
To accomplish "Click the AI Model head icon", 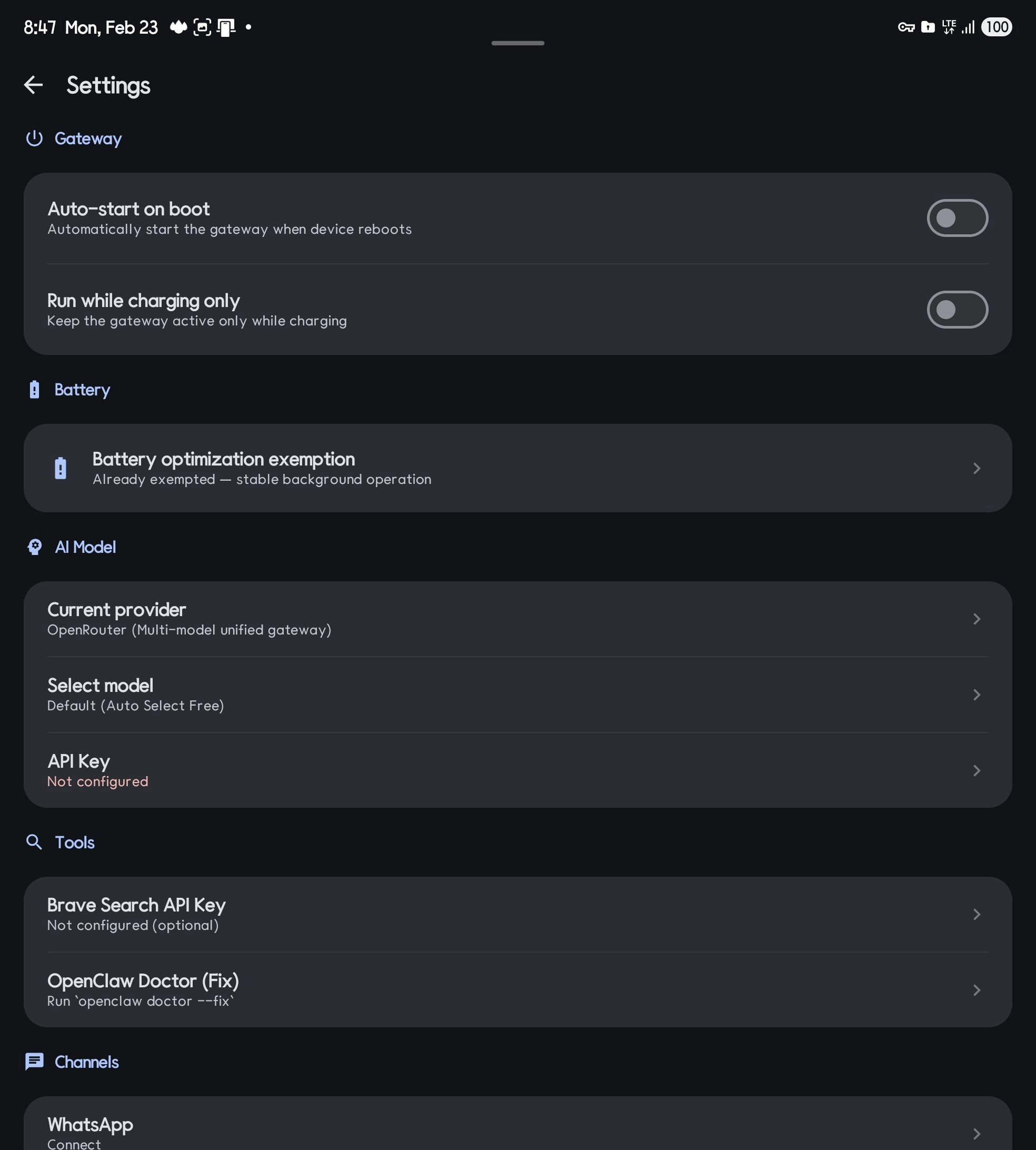I will tap(34, 547).
